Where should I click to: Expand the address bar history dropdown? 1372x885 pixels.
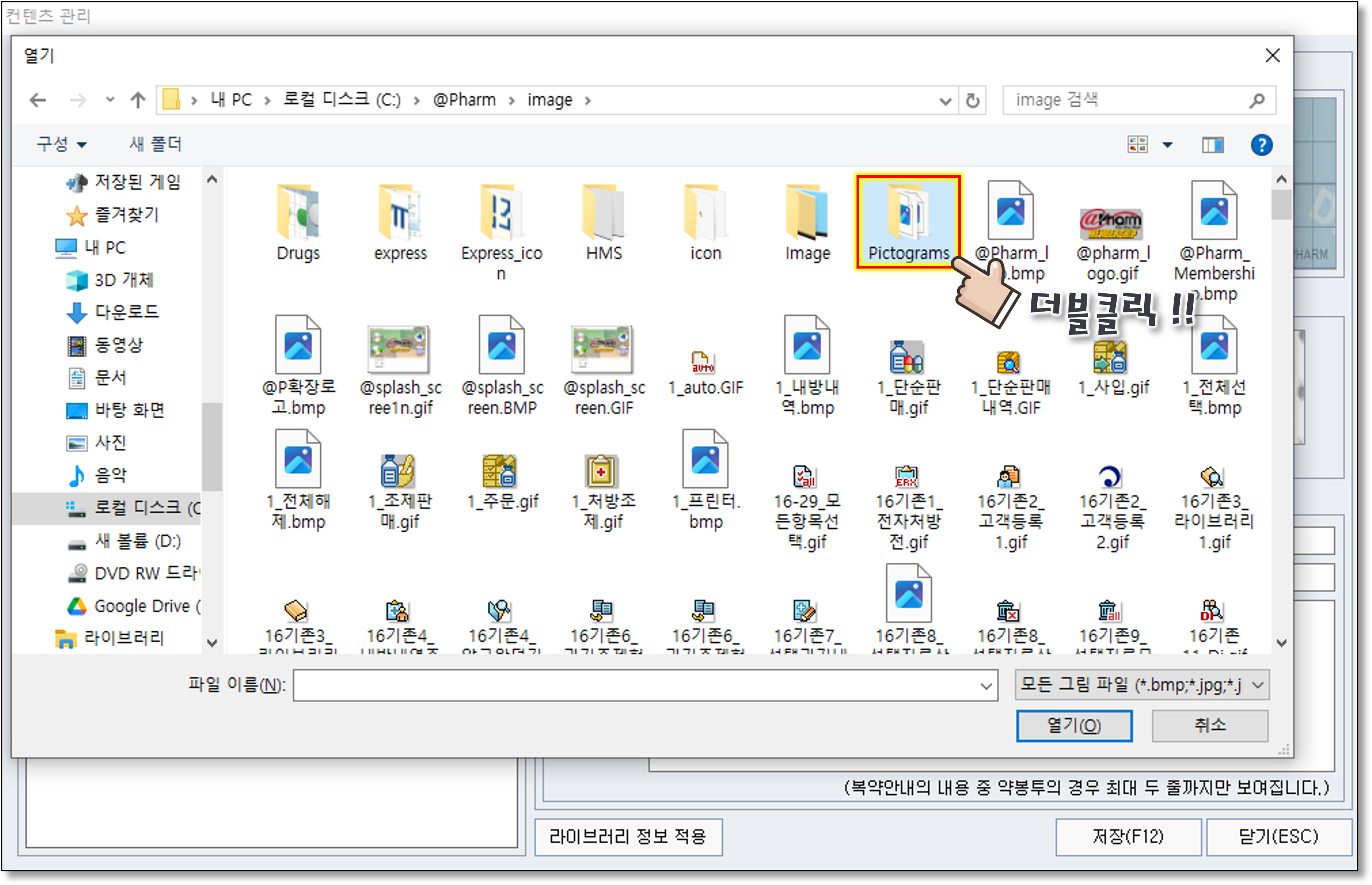pyautogui.click(x=945, y=102)
